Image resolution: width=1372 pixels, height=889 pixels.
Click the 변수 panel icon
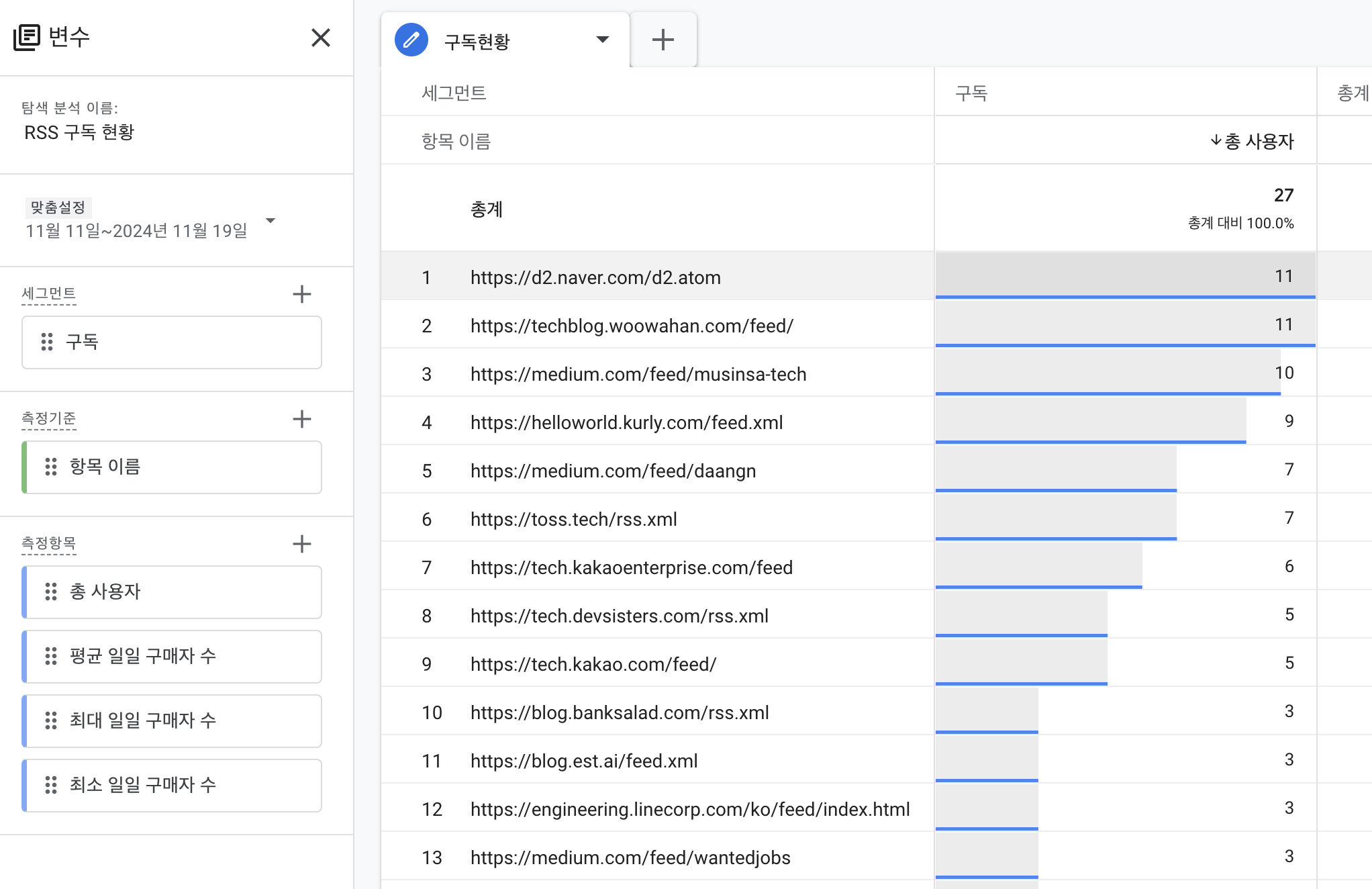tap(27, 38)
